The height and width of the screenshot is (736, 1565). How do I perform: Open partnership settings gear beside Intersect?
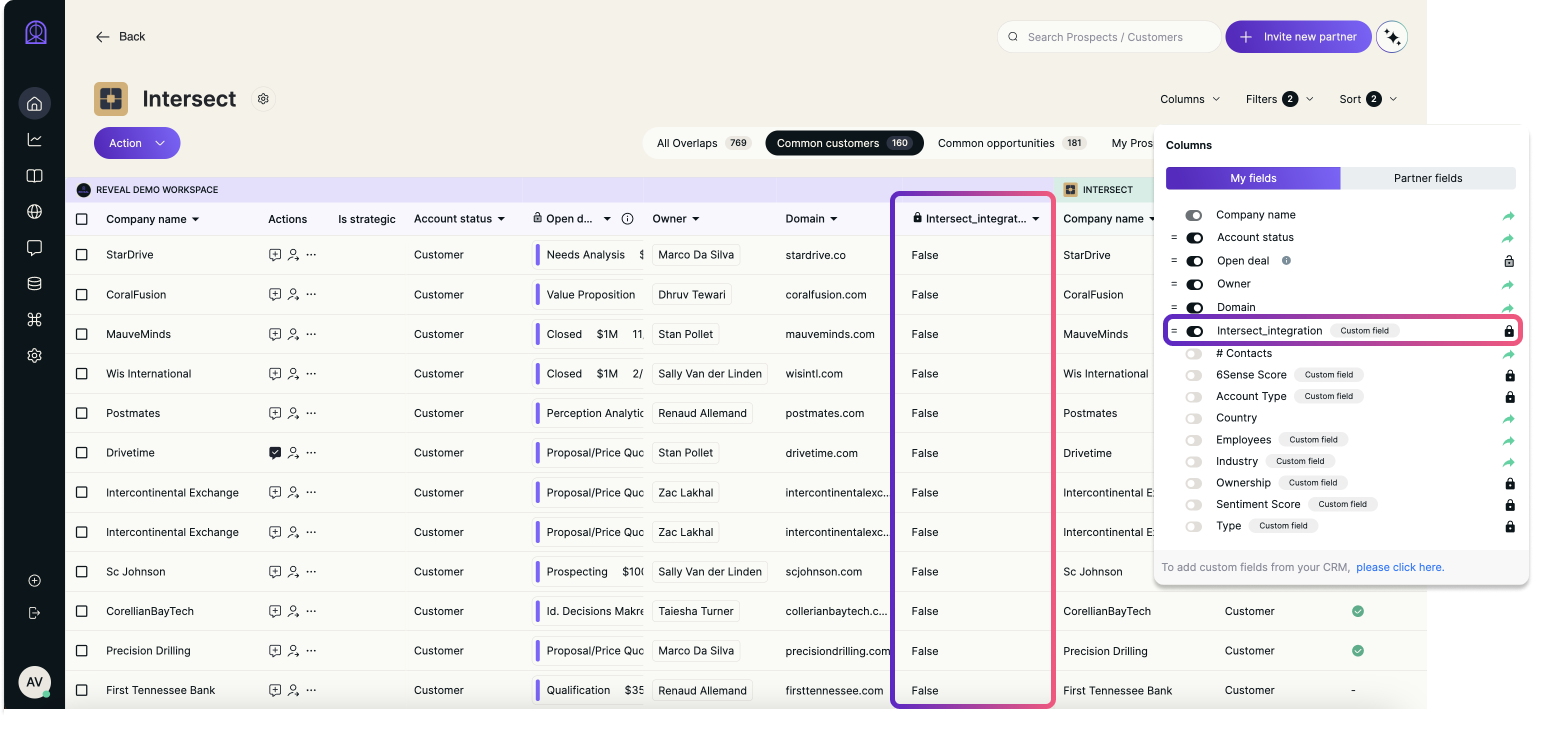click(263, 99)
